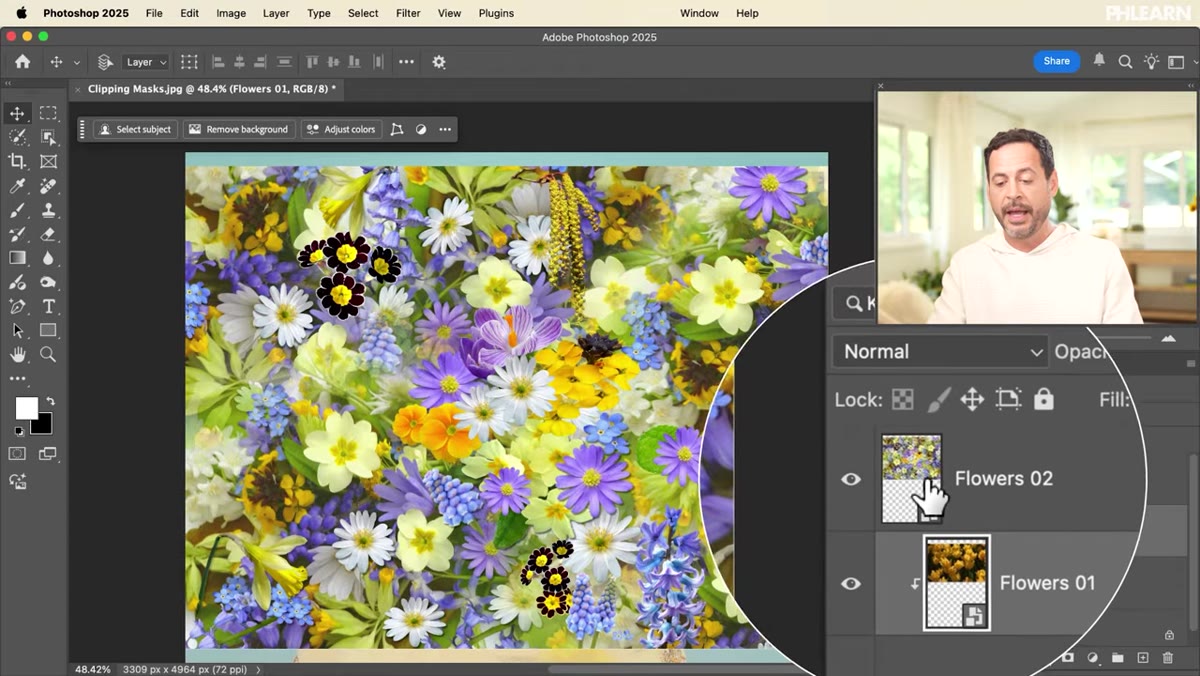Select the Pen tool
Viewport: 1200px width, 676px height.
coord(17,306)
